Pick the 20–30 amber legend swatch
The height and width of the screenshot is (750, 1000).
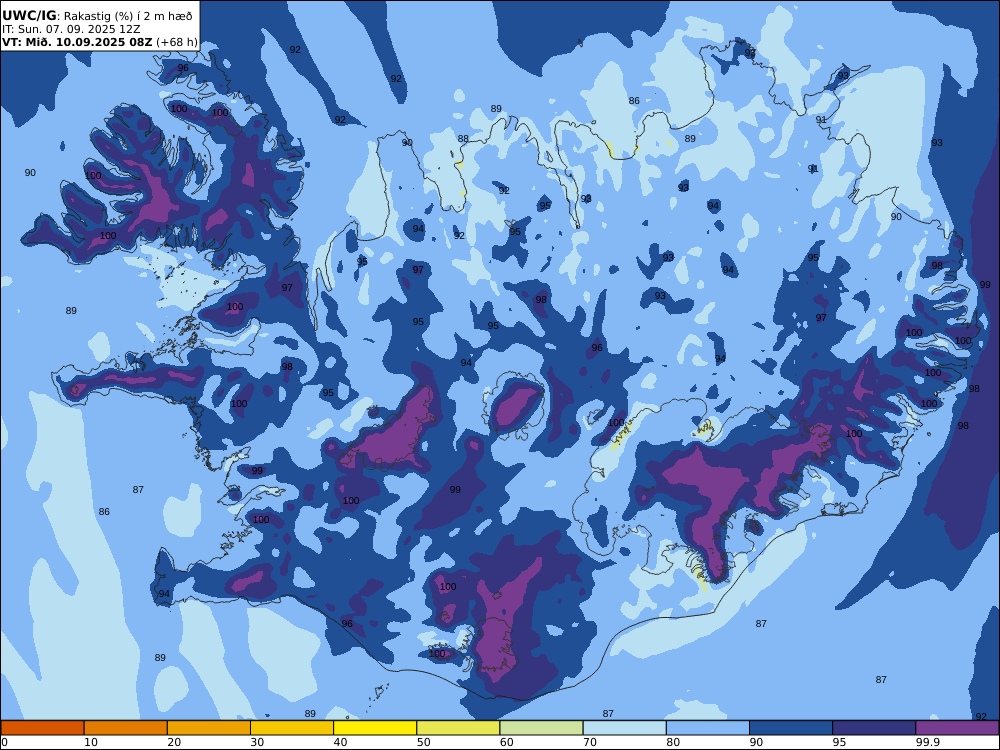point(209,728)
